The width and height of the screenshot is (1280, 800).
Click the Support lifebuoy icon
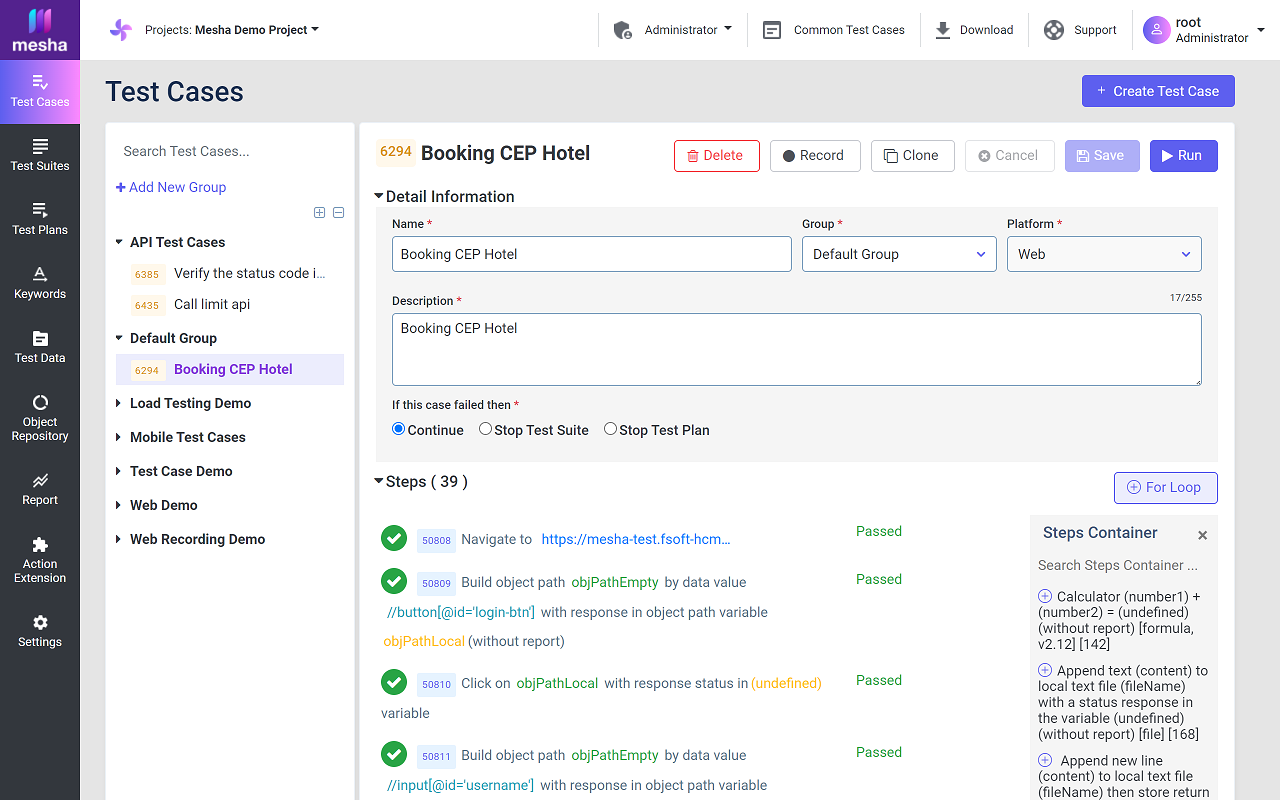(1054, 30)
